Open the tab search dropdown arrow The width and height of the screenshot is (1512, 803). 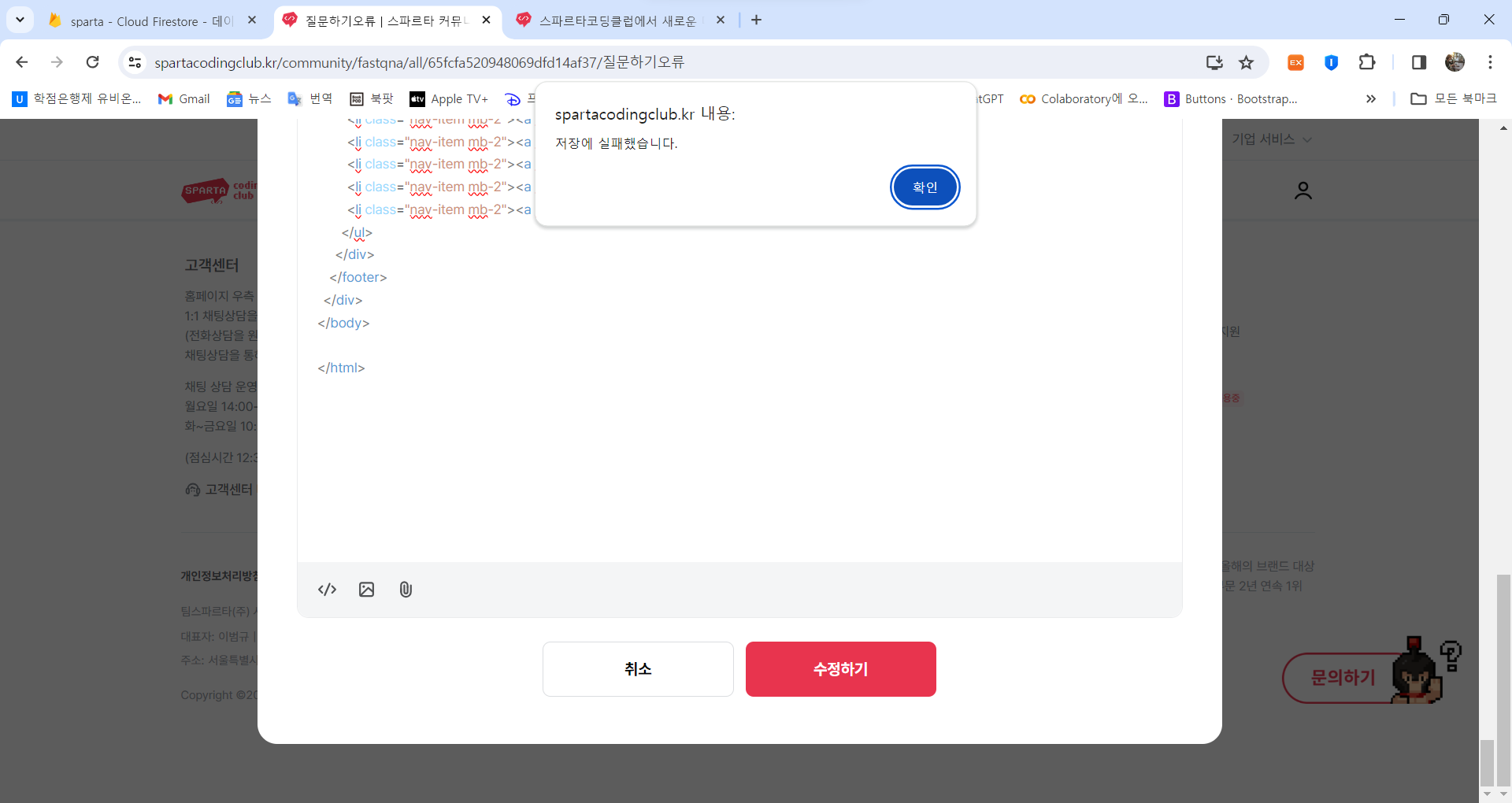pyautogui.click(x=20, y=20)
